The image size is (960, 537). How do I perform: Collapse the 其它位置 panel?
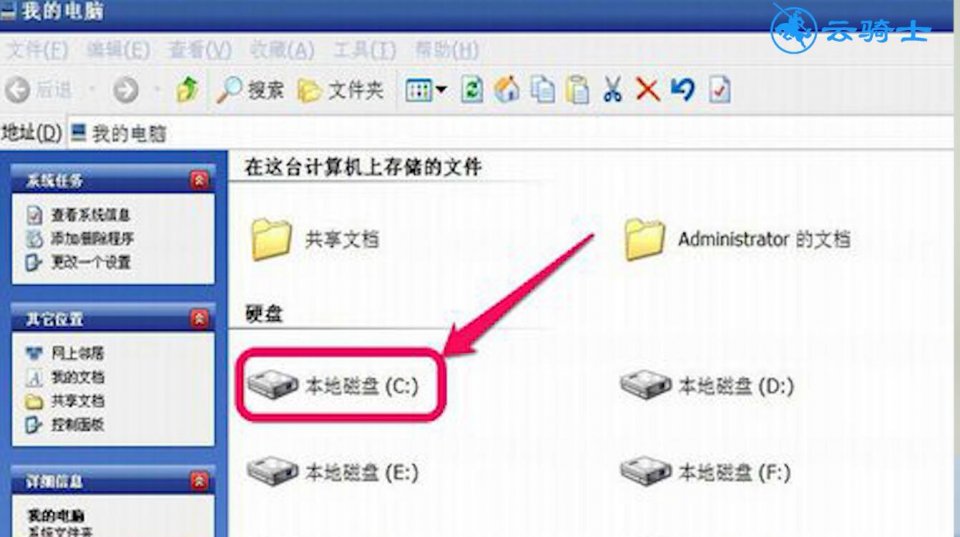[199, 318]
